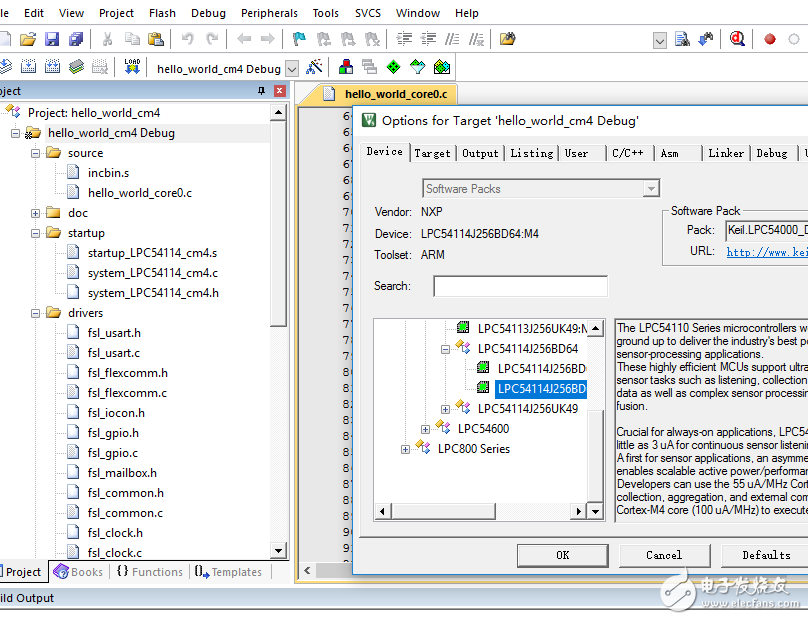This screenshot has width=808, height=620.
Task: Open Options for Target wand icon
Action: coord(314,68)
